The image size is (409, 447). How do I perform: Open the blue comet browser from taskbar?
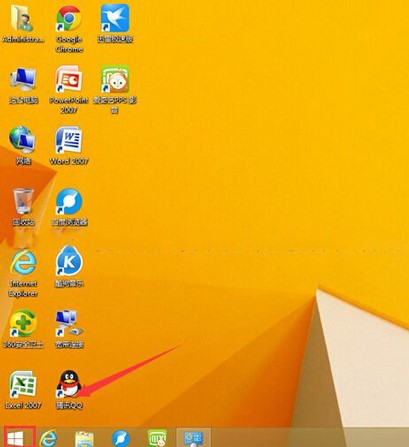click(x=121, y=438)
